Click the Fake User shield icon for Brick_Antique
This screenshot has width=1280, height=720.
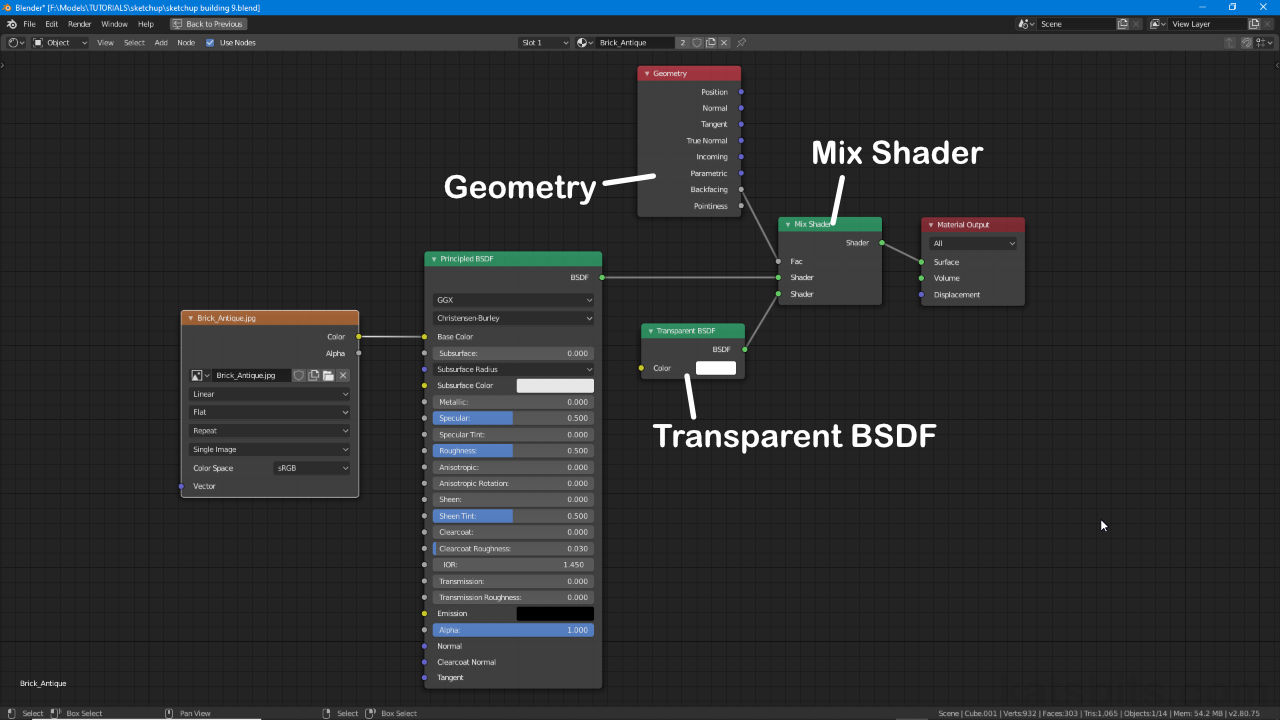pos(697,42)
